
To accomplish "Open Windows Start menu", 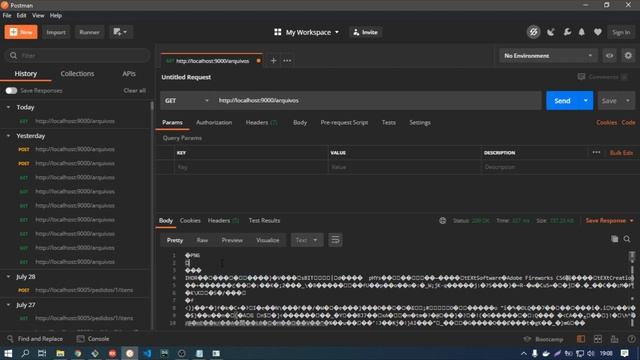I will pos(8,353).
